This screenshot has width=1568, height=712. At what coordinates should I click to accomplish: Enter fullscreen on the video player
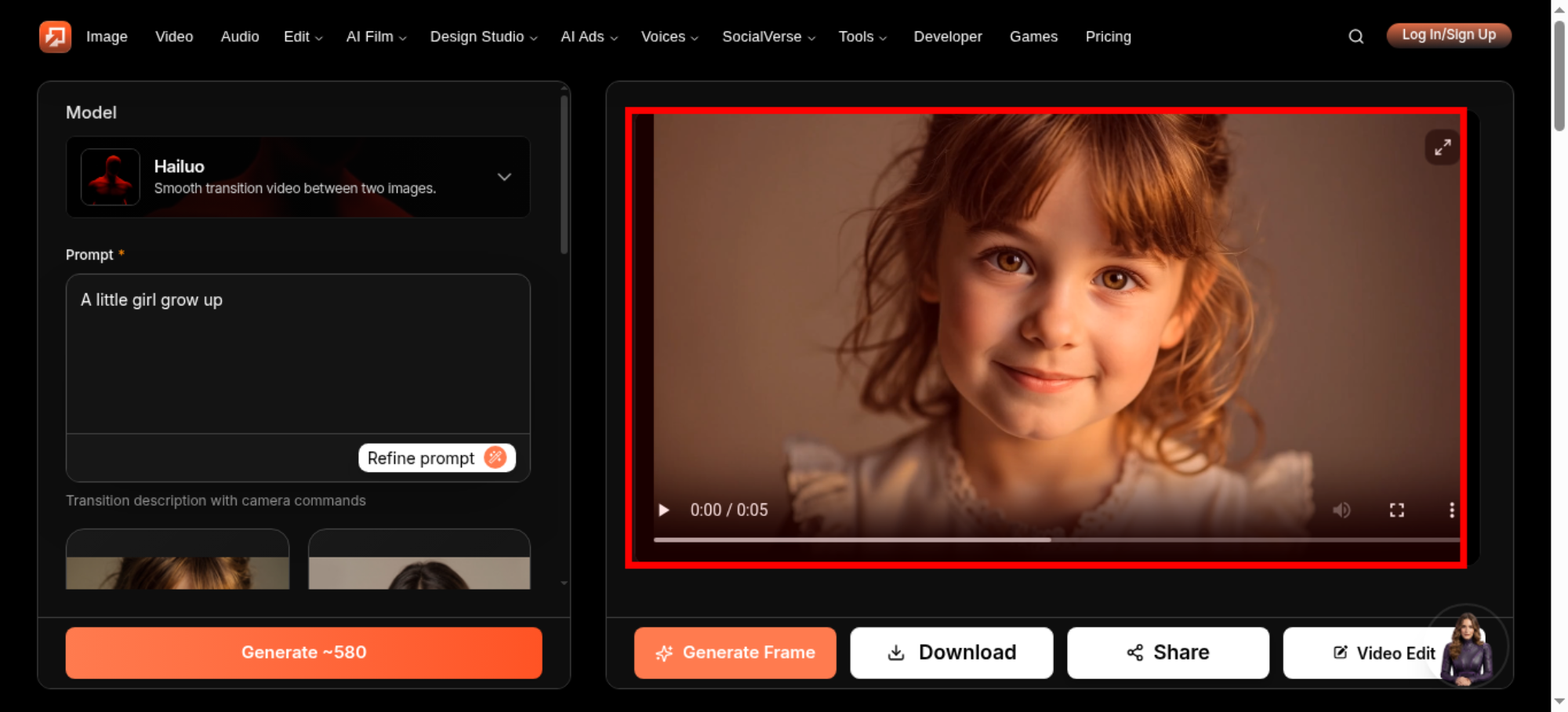(1396, 510)
